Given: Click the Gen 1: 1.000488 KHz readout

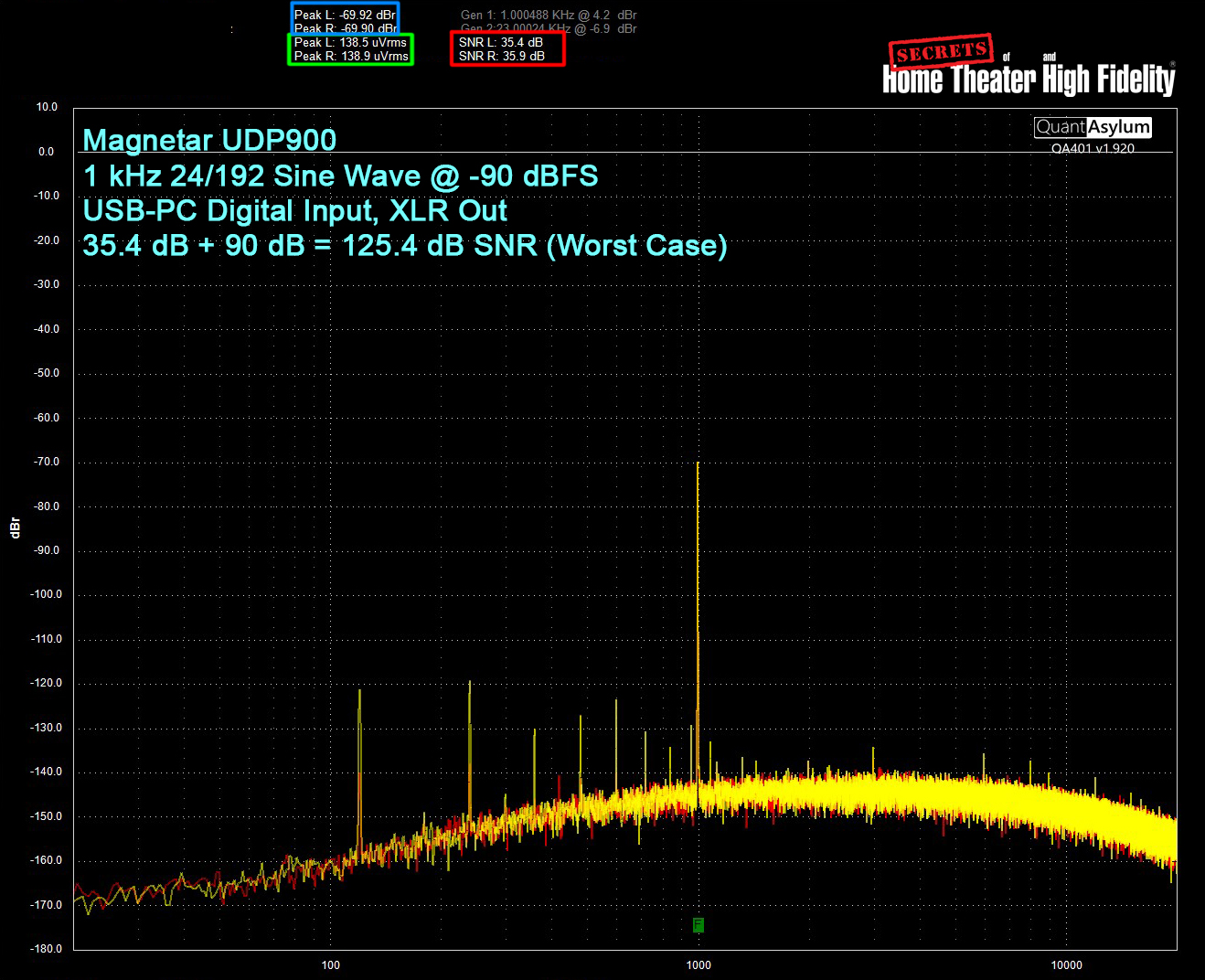Looking at the screenshot, I should point(549,15).
